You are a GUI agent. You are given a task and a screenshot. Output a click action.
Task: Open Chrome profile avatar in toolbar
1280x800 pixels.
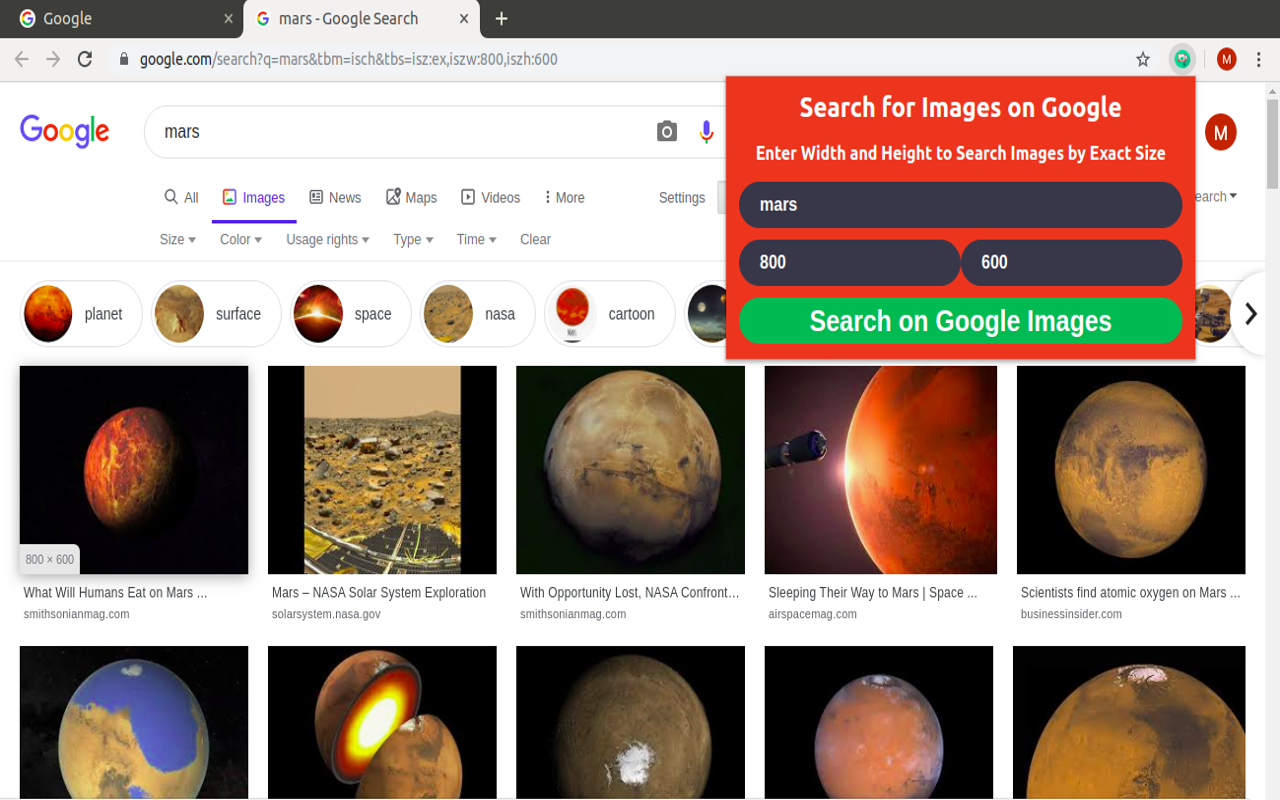tap(1227, 60)
